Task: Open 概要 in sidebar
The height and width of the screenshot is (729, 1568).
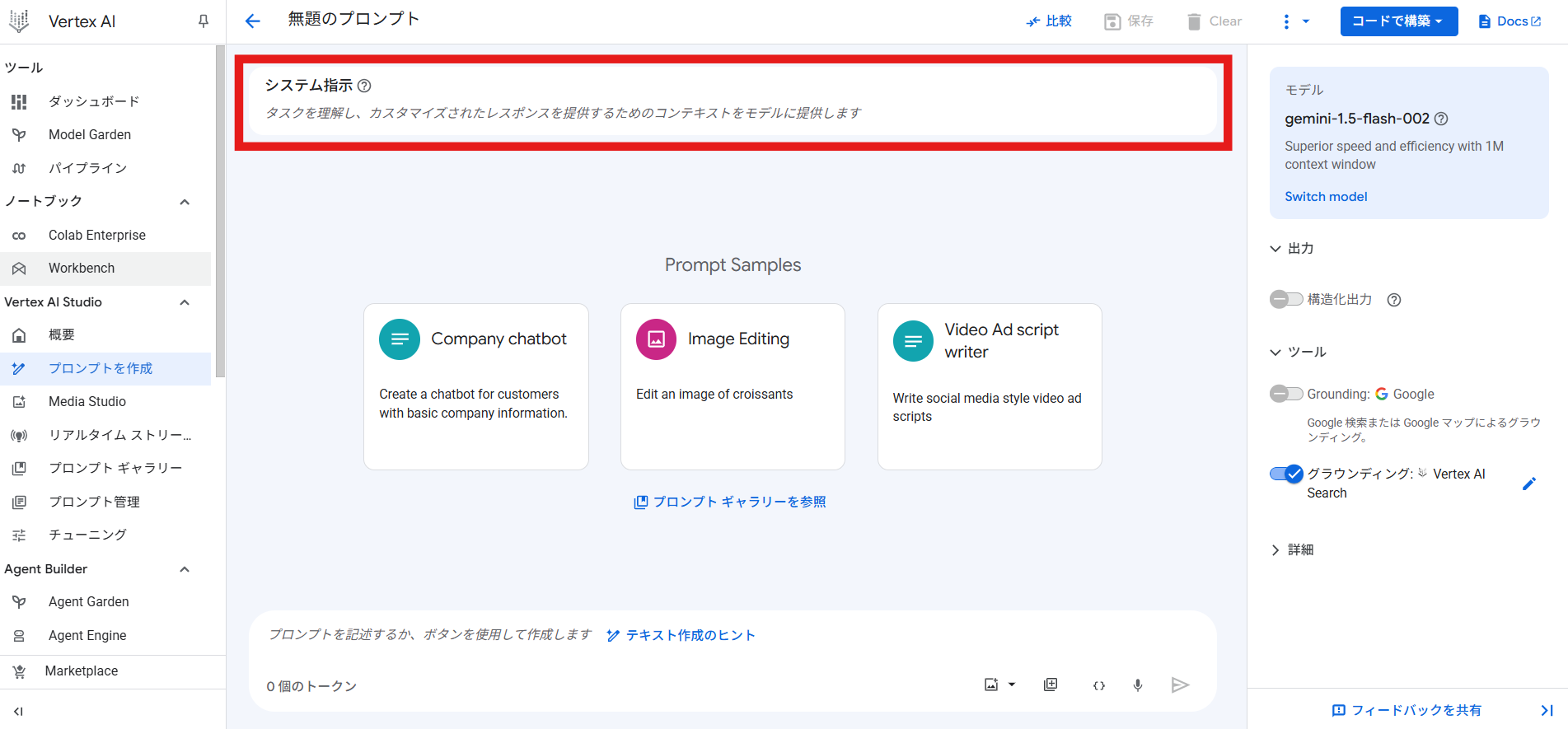Action: [x=105, y=335]
